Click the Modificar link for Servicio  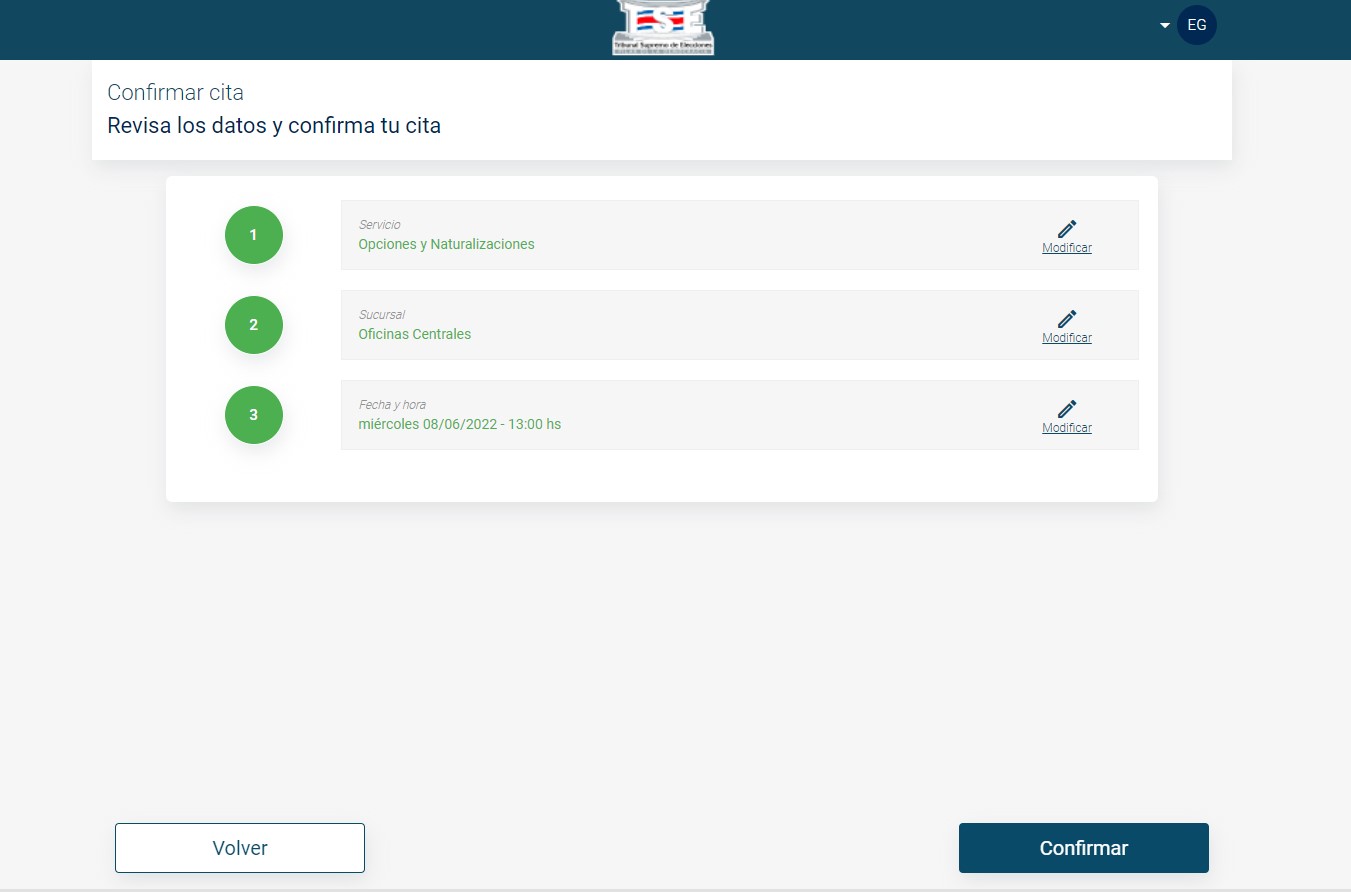click(1067, 248)
